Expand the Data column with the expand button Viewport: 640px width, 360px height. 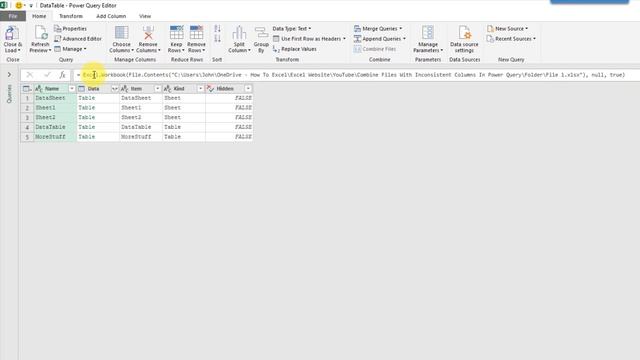[115, 89]
